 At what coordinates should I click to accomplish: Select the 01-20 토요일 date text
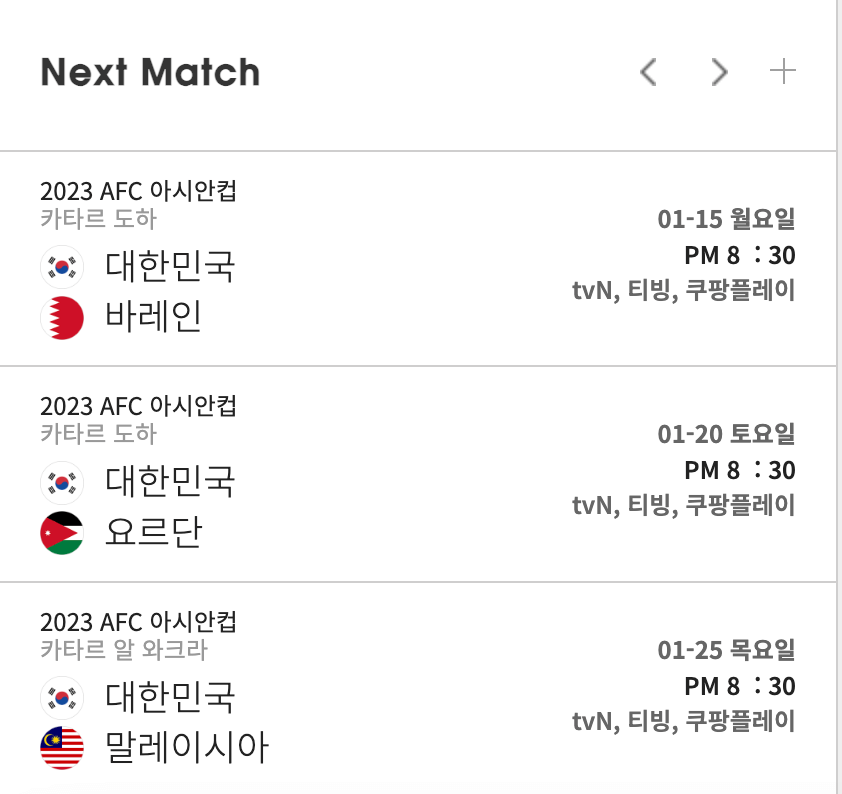point(725,435)
